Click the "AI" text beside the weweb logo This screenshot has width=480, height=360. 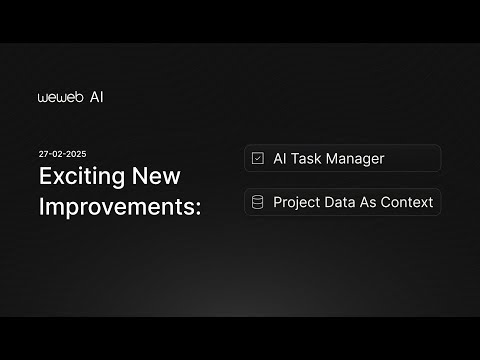(97, 97)
